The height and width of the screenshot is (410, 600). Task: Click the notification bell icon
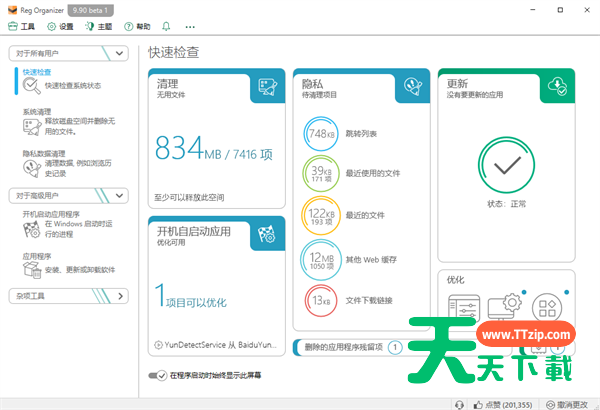coord(166,26)
